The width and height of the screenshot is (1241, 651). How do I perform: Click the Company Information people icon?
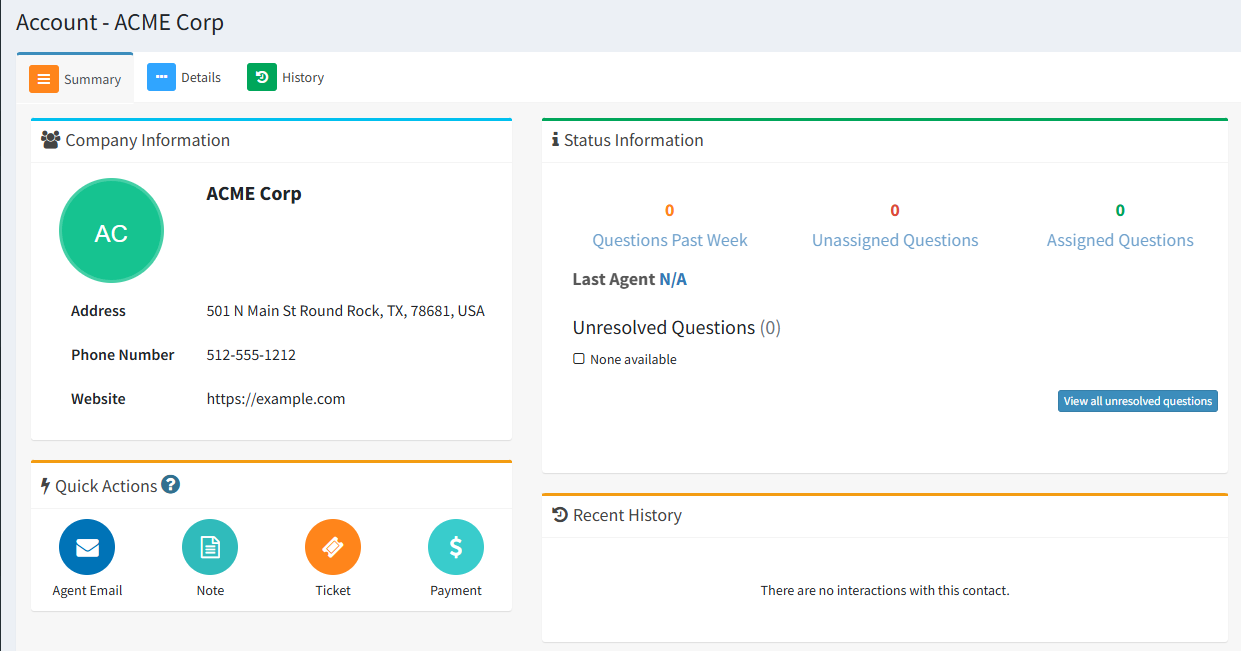coord(51,140)
